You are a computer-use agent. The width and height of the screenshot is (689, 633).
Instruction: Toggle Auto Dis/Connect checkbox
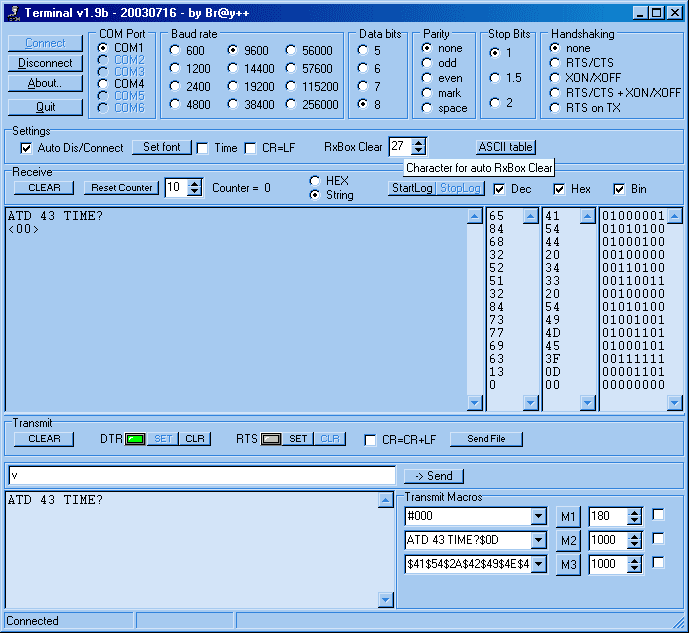26,148
